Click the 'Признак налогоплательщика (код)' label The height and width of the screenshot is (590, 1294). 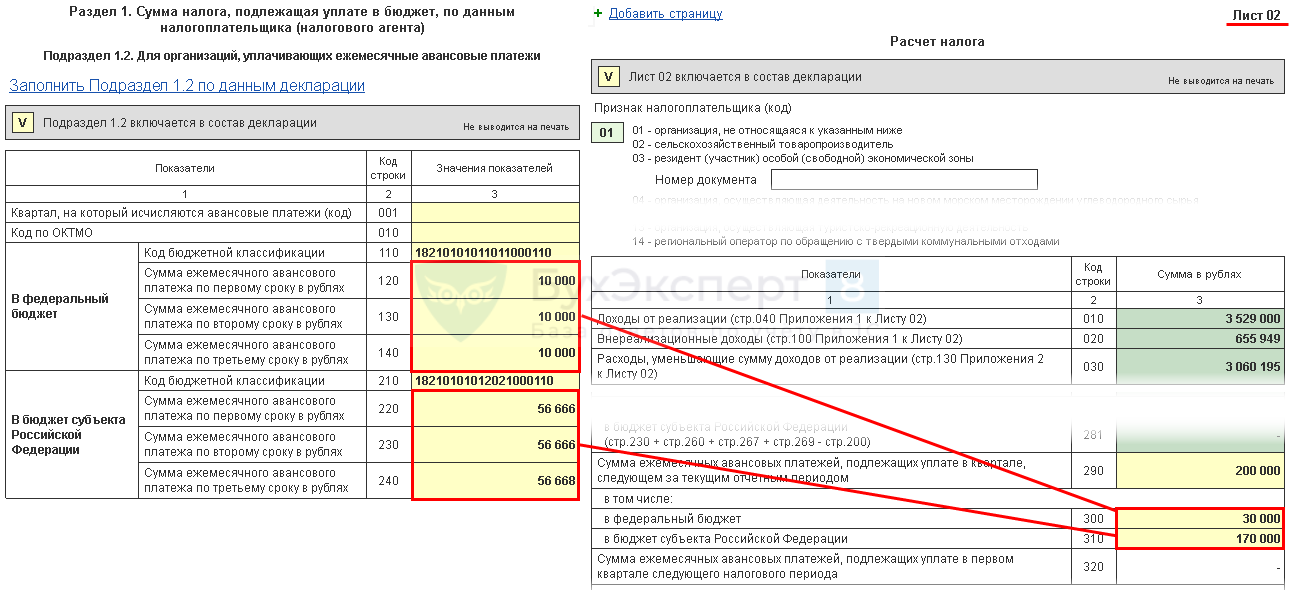(x=693, y=107)
